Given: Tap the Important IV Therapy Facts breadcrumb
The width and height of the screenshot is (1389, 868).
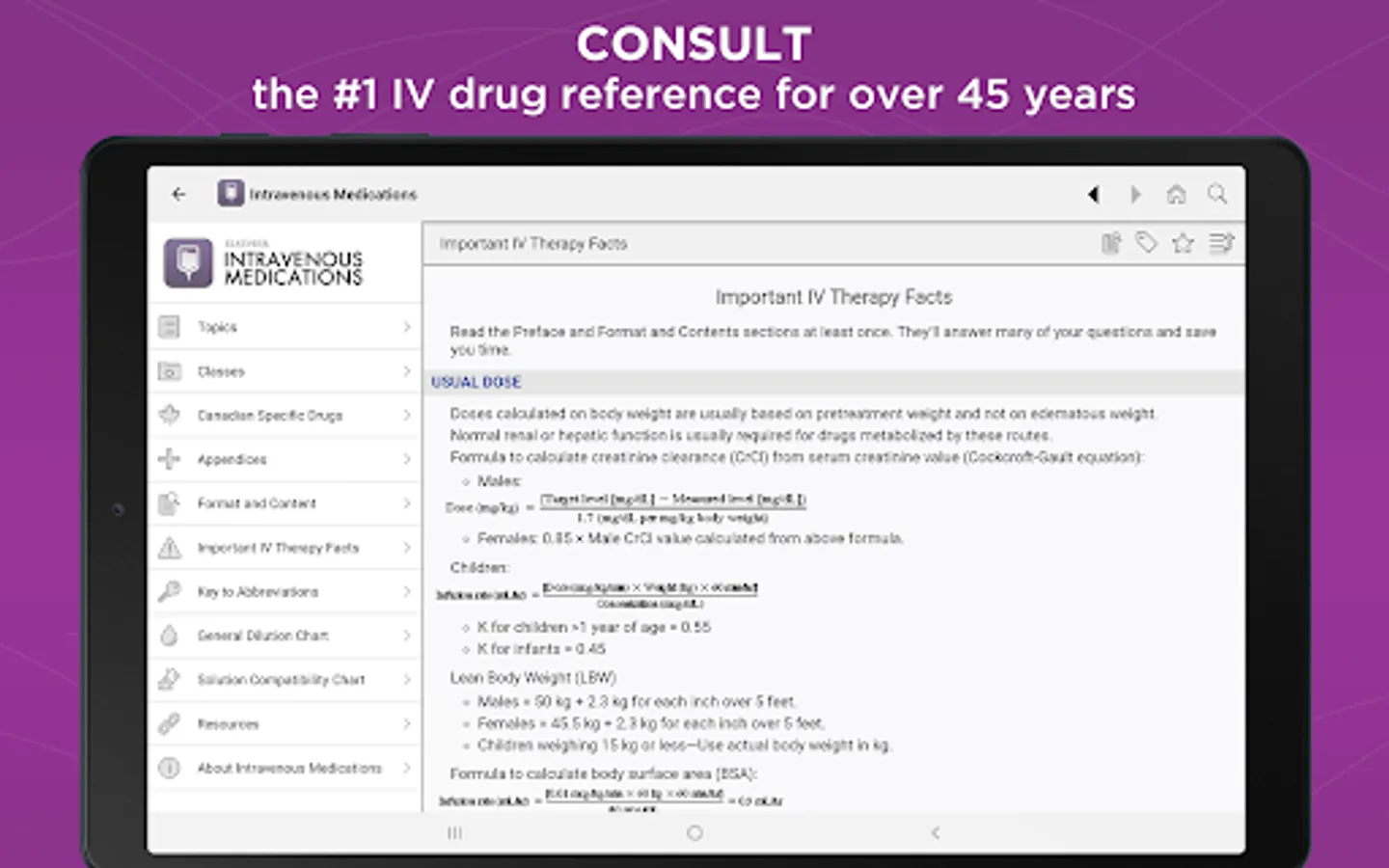Looking at the screenshot, I should (533, 244).
